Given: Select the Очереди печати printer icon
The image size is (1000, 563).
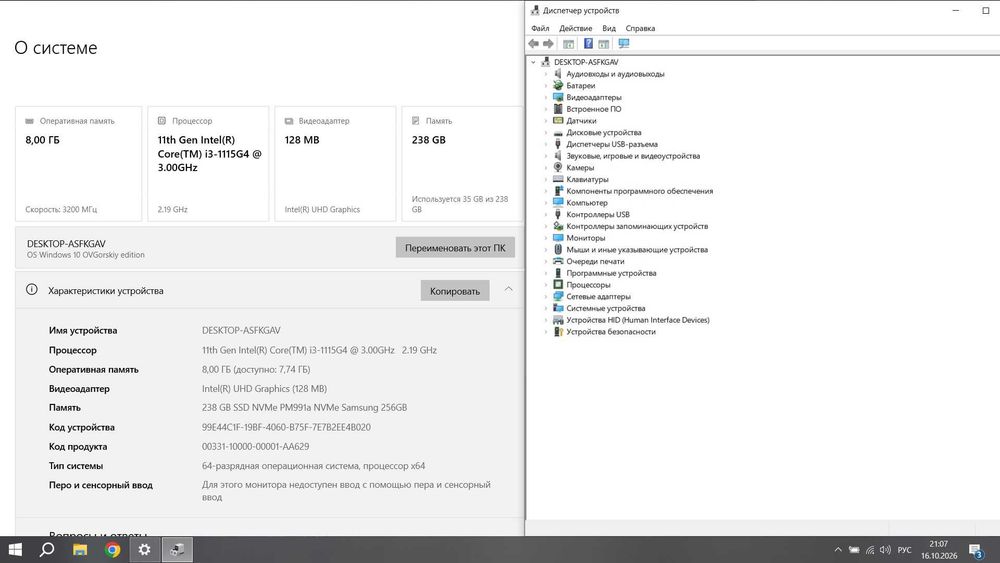Looking at the screenshot, I should pos(558,261).
